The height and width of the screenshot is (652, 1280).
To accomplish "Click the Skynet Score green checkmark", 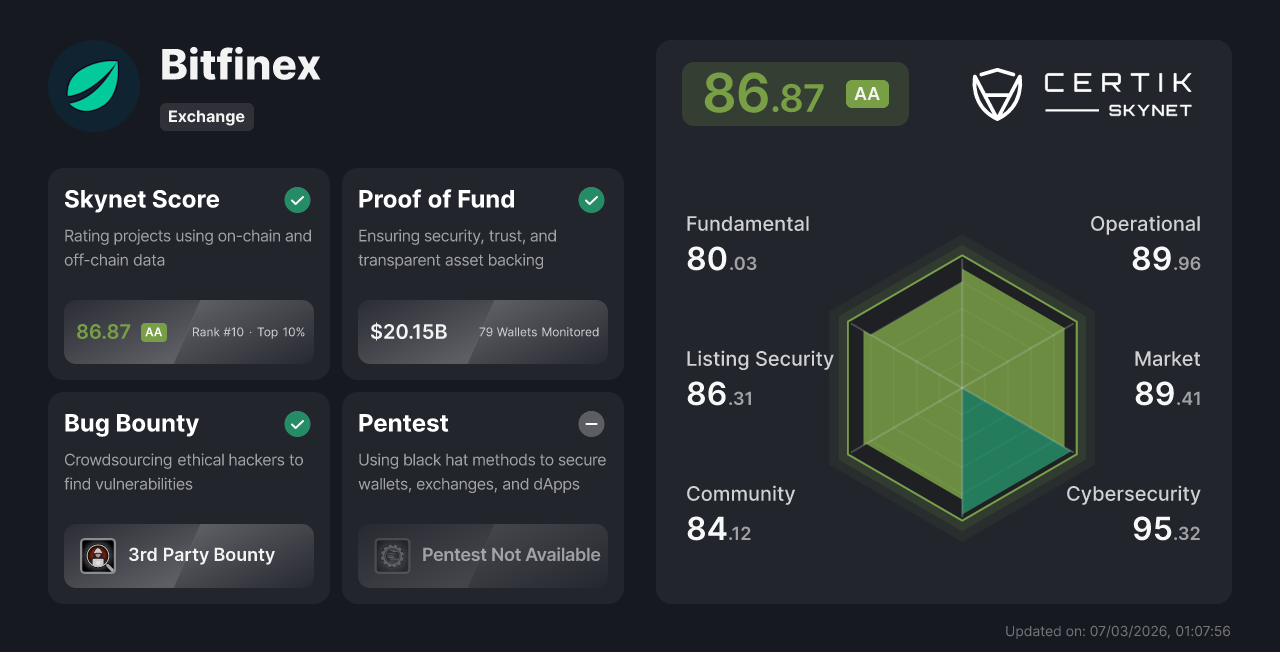I will (x=297, y=200).
